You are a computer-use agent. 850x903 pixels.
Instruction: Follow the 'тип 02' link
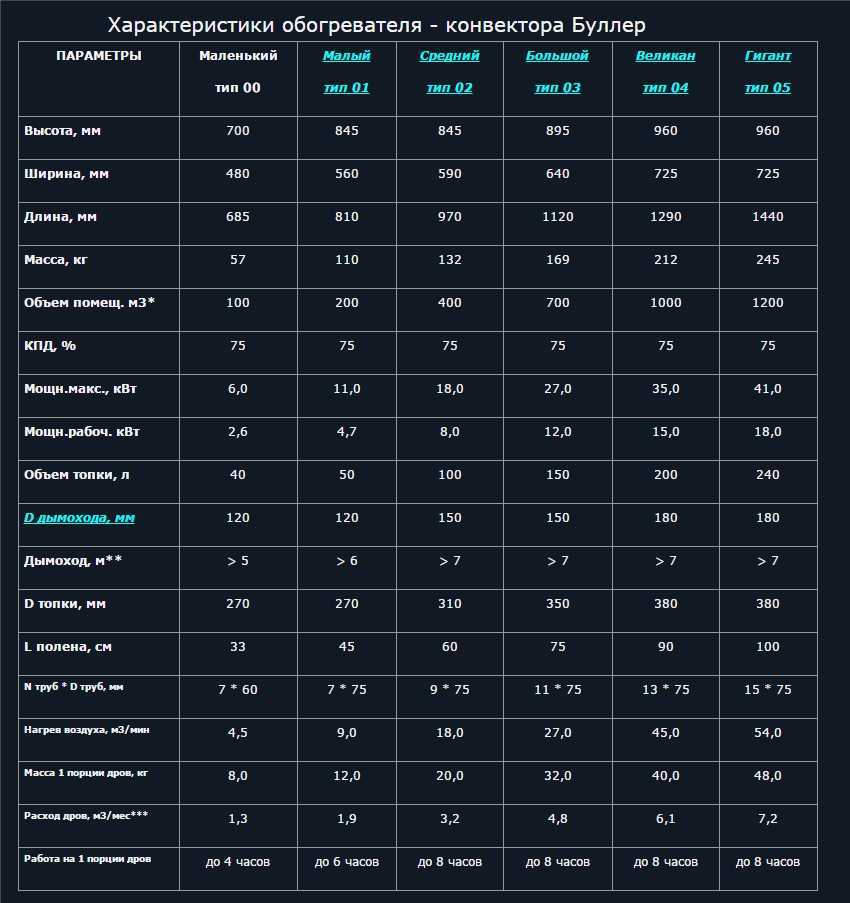coord(449,88)
